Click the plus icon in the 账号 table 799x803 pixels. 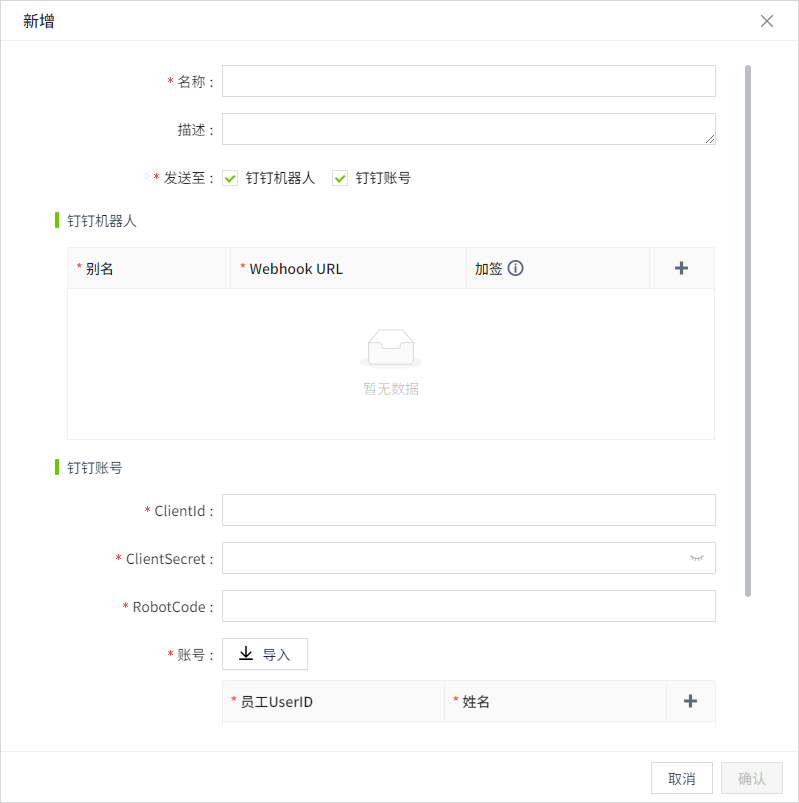(690, 701)
